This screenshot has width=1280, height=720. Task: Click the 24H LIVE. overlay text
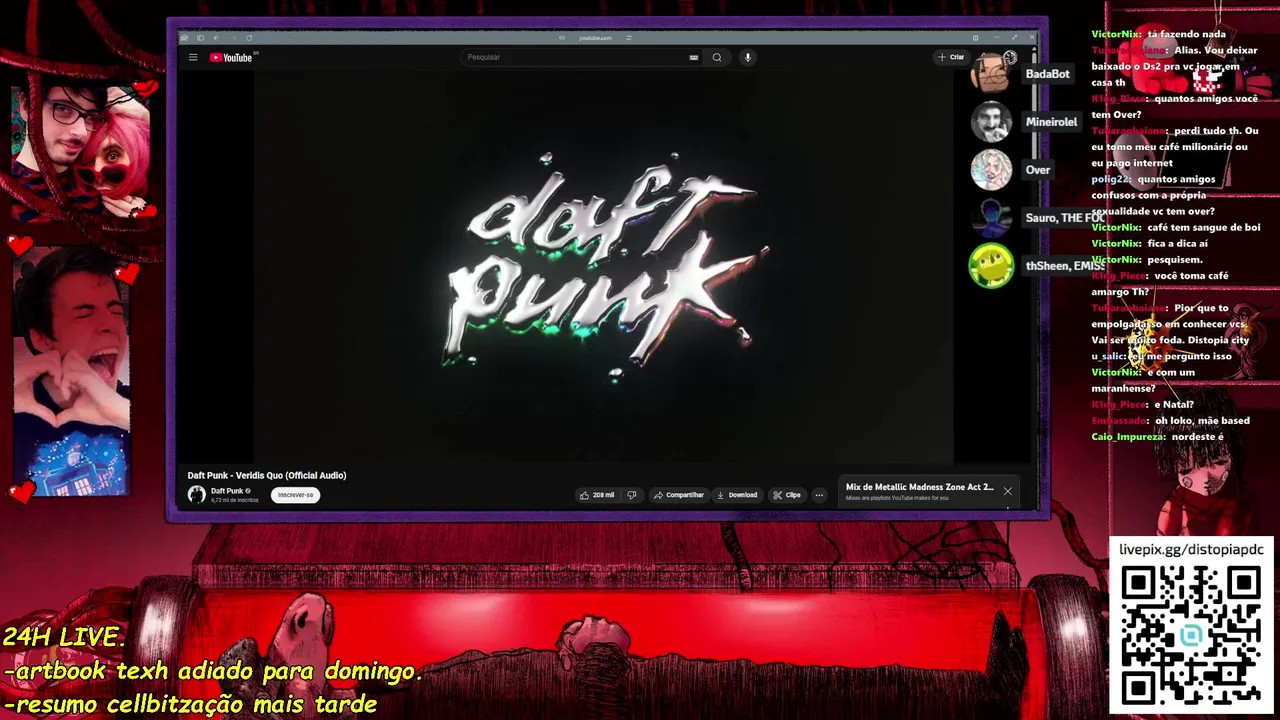tap(65, 637)
